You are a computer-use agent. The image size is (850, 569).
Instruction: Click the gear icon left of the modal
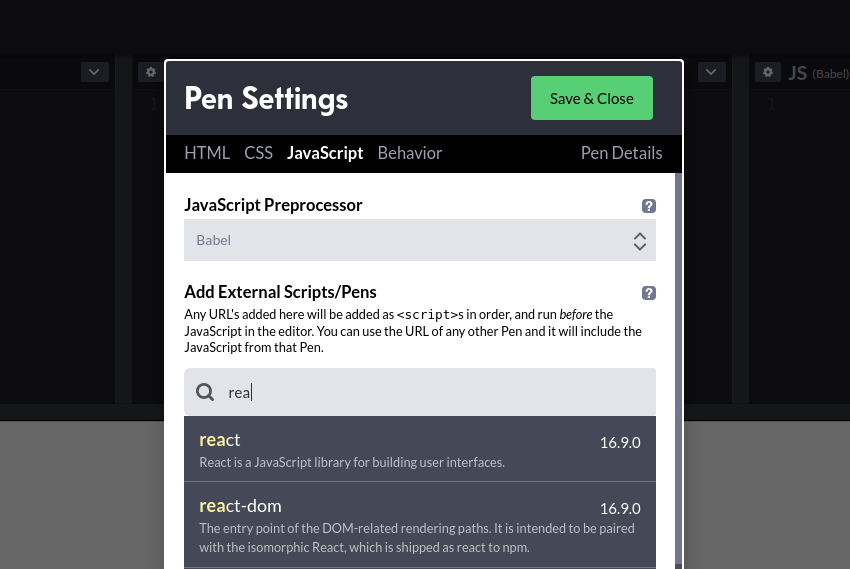click(151, 72)
